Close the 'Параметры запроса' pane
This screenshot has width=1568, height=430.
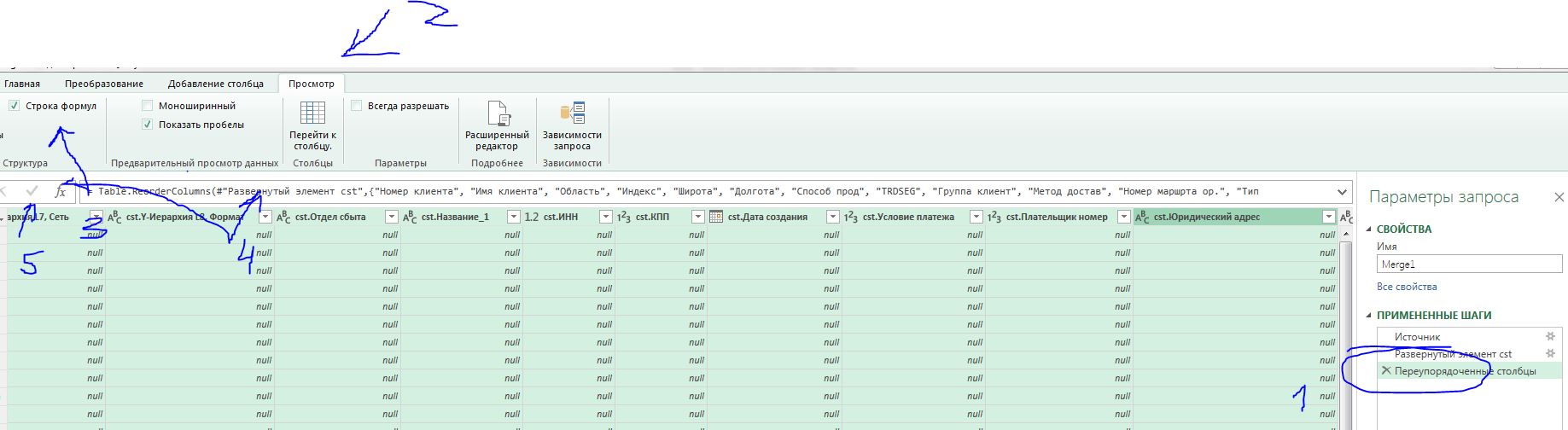1559,197
